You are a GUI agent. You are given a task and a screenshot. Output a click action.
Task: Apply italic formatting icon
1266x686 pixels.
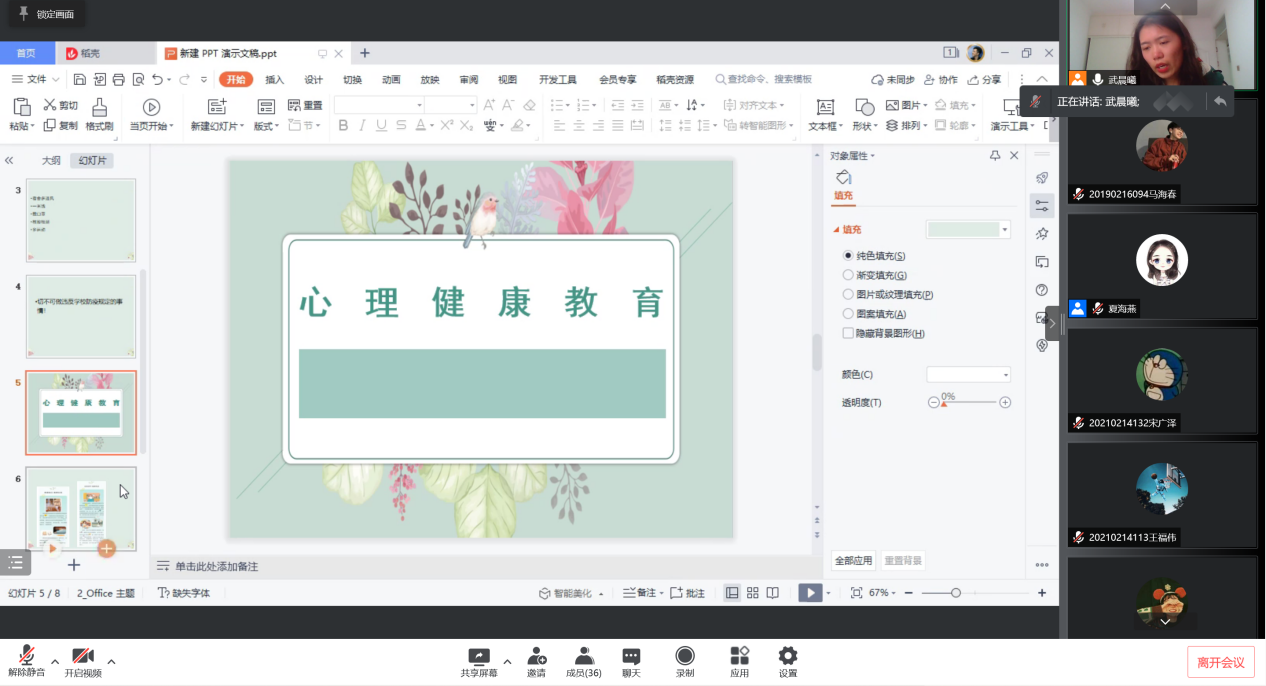point(362,125)
